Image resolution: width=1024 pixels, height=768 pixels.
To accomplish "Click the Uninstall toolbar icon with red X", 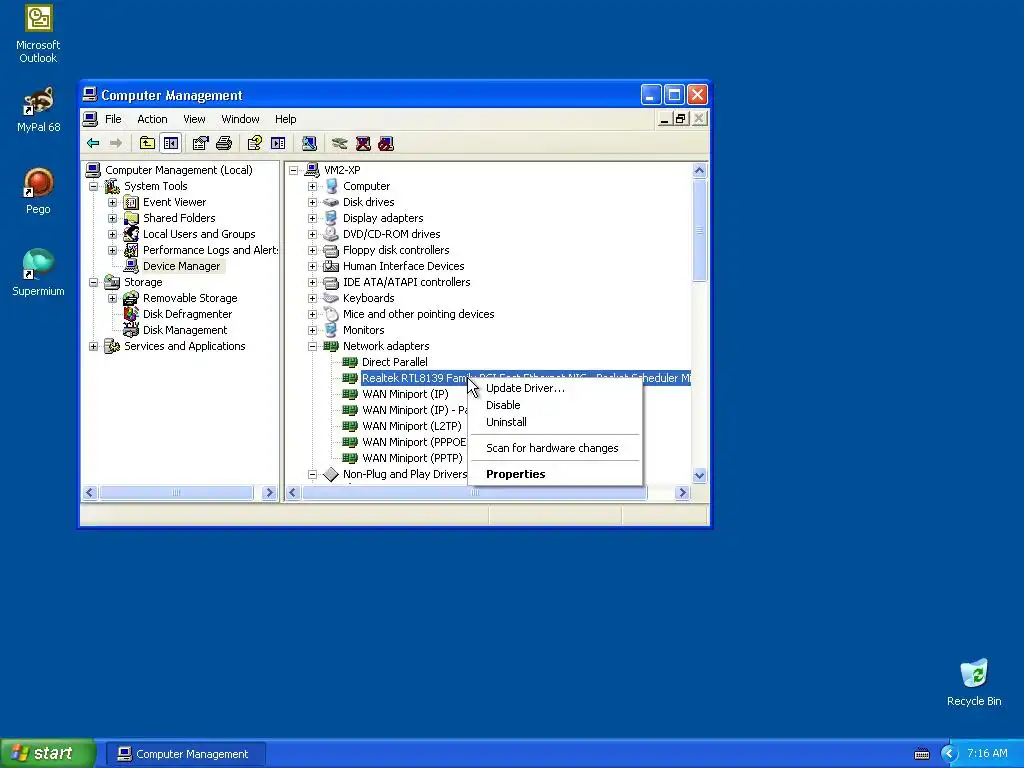I will pos(363,143).
